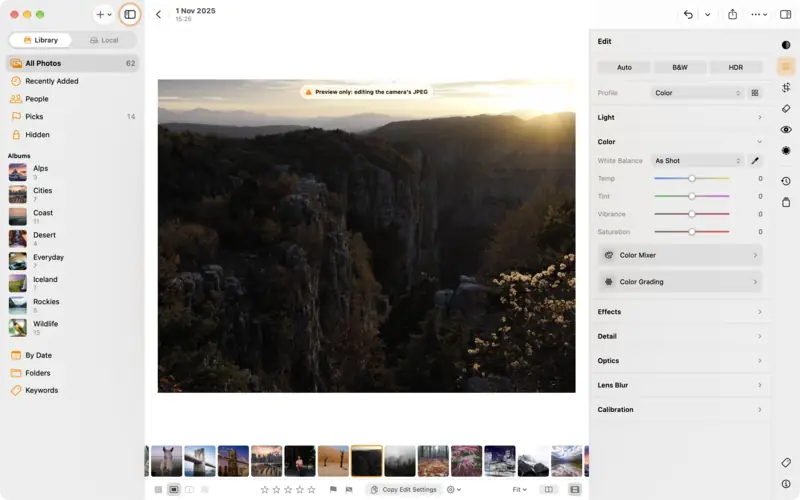This screenshot has width=800, height=500.
Task: Rate the photo five stars
Action: click(x=312, y=490)
